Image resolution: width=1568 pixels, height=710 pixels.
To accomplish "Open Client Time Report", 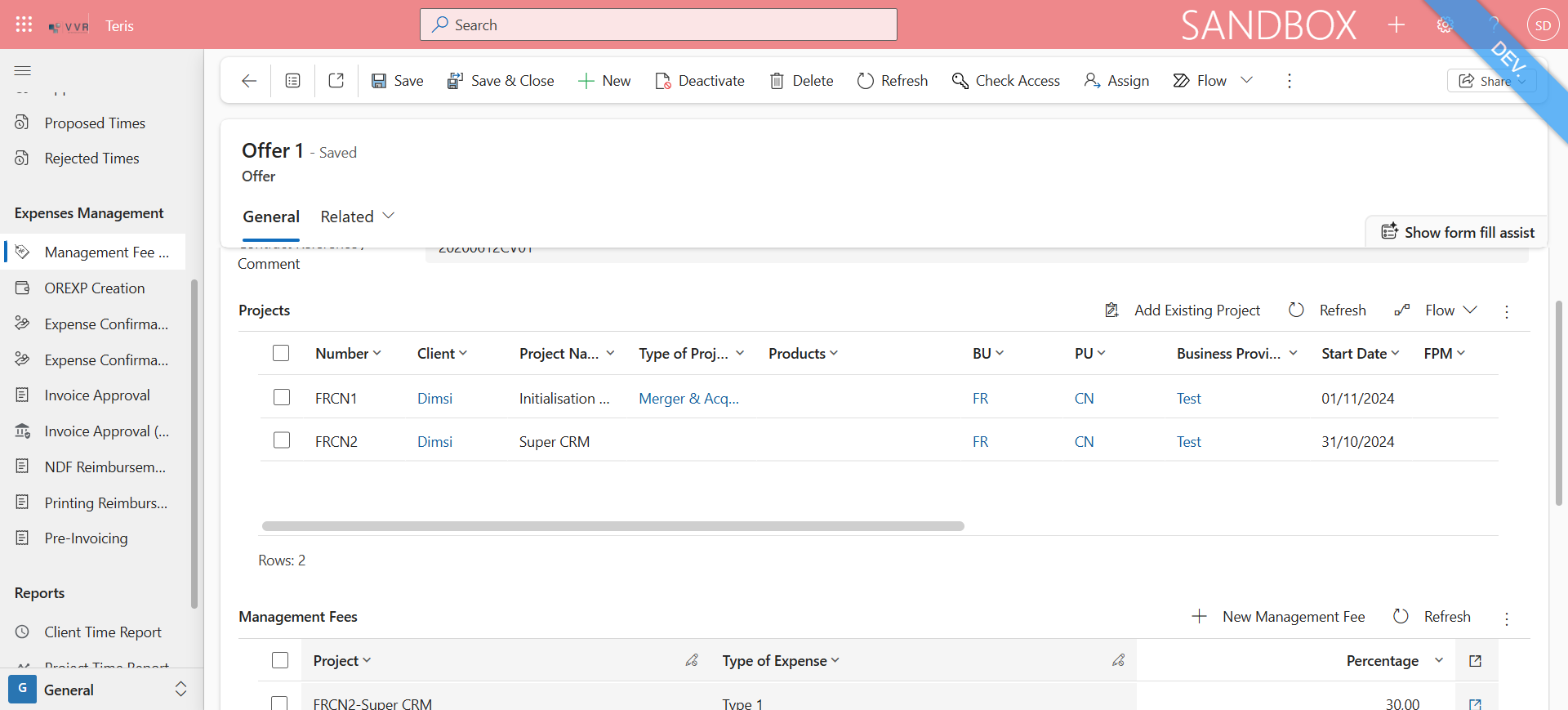I will (103, 632).
